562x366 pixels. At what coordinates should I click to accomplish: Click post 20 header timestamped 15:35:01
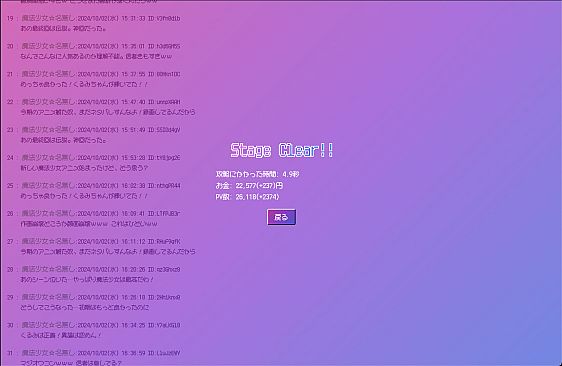tap(94, 46)
